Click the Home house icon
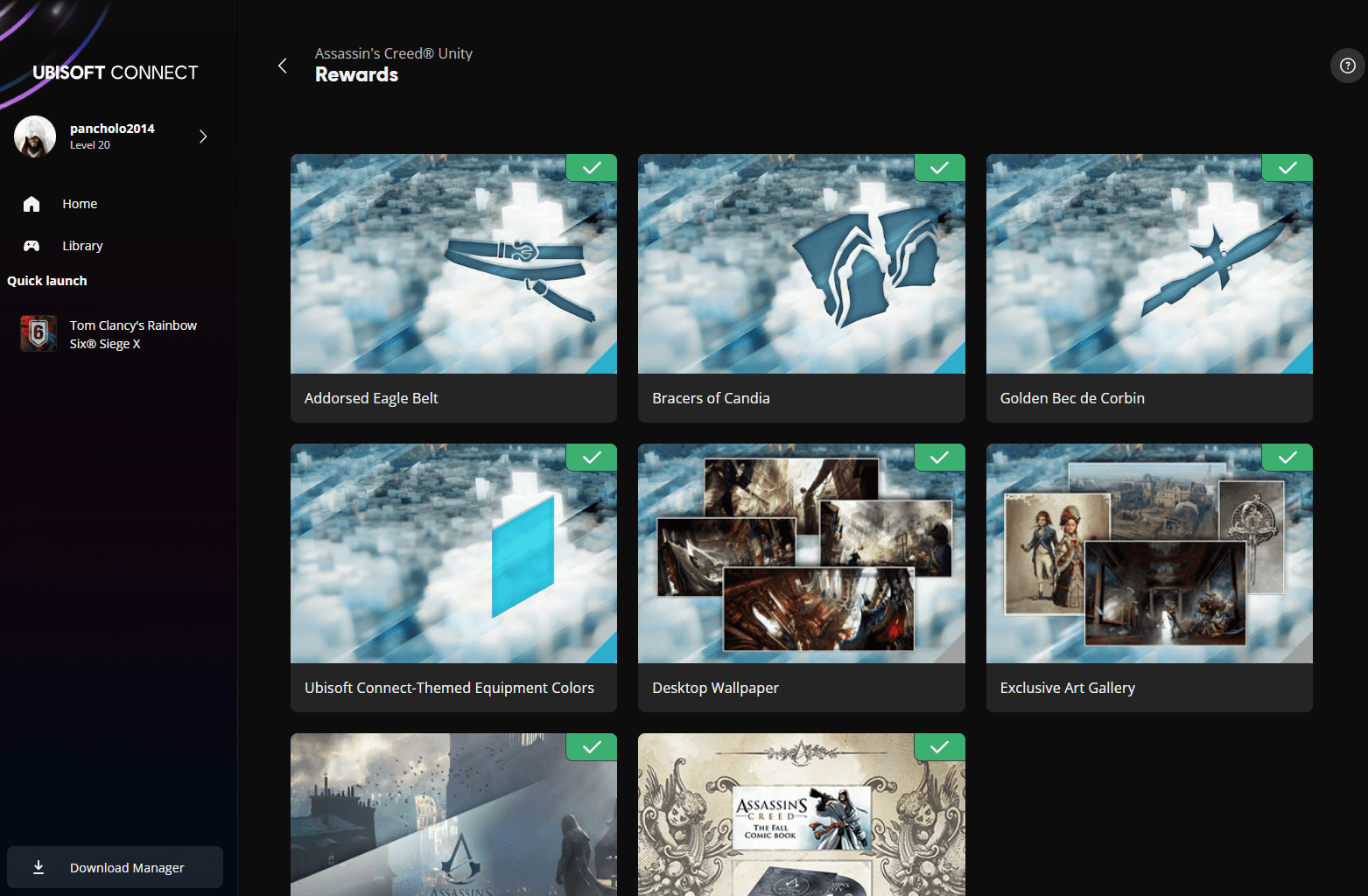Screen dimensions: 1368x896 (x=32, y=204)
